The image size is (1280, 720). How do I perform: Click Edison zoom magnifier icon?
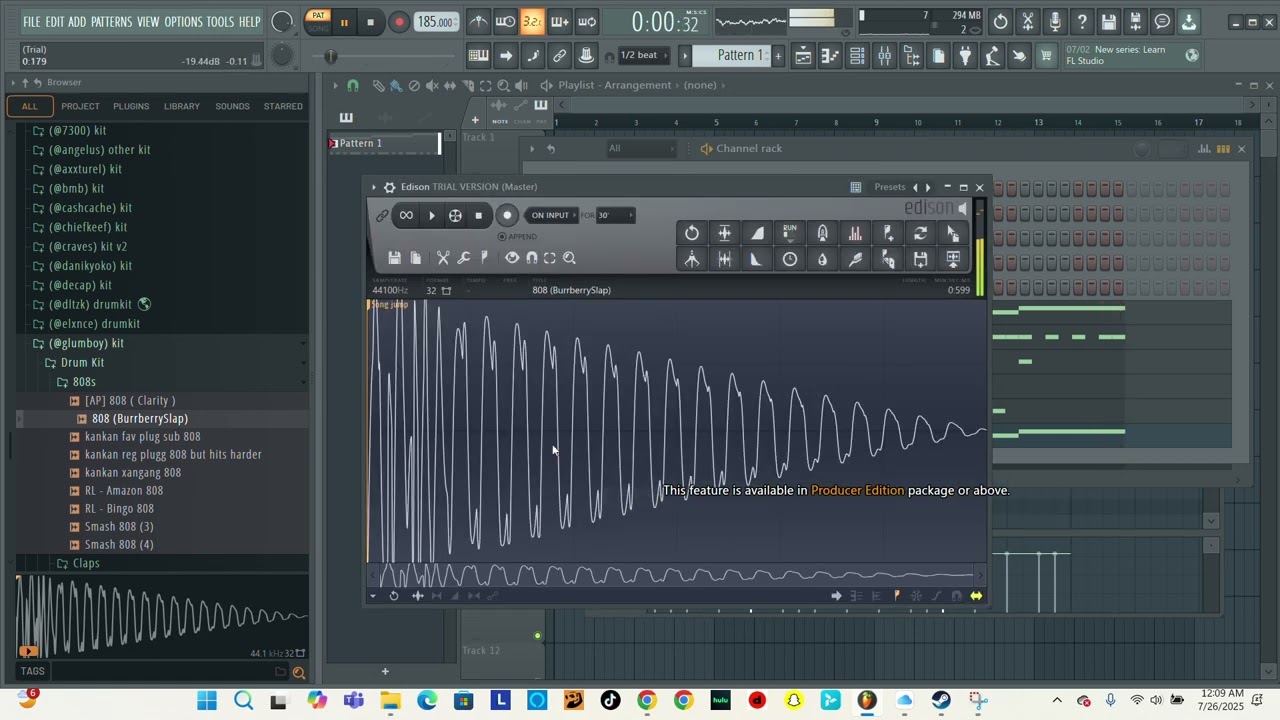(569, 258)
